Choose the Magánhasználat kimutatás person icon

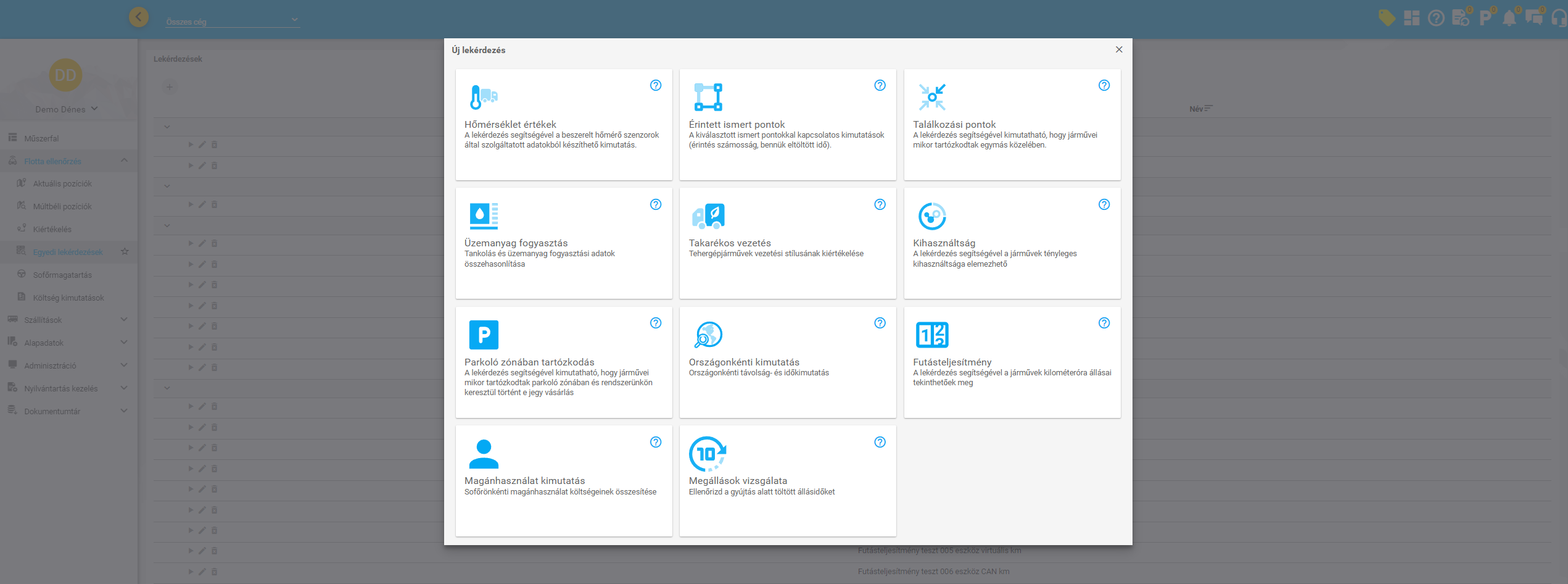484,454
